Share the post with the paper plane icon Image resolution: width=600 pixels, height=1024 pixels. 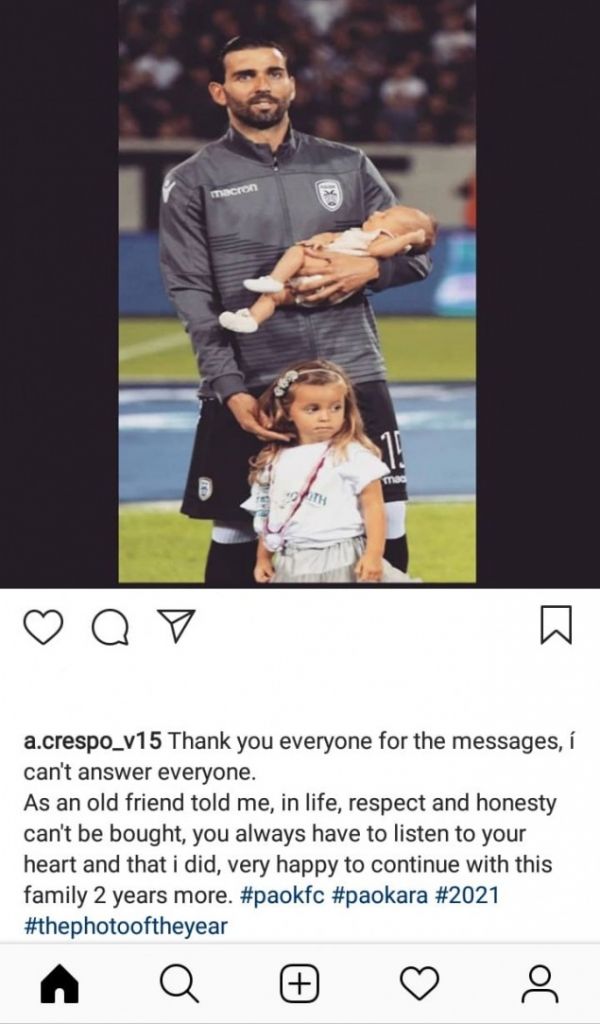[x=175, y=626]
